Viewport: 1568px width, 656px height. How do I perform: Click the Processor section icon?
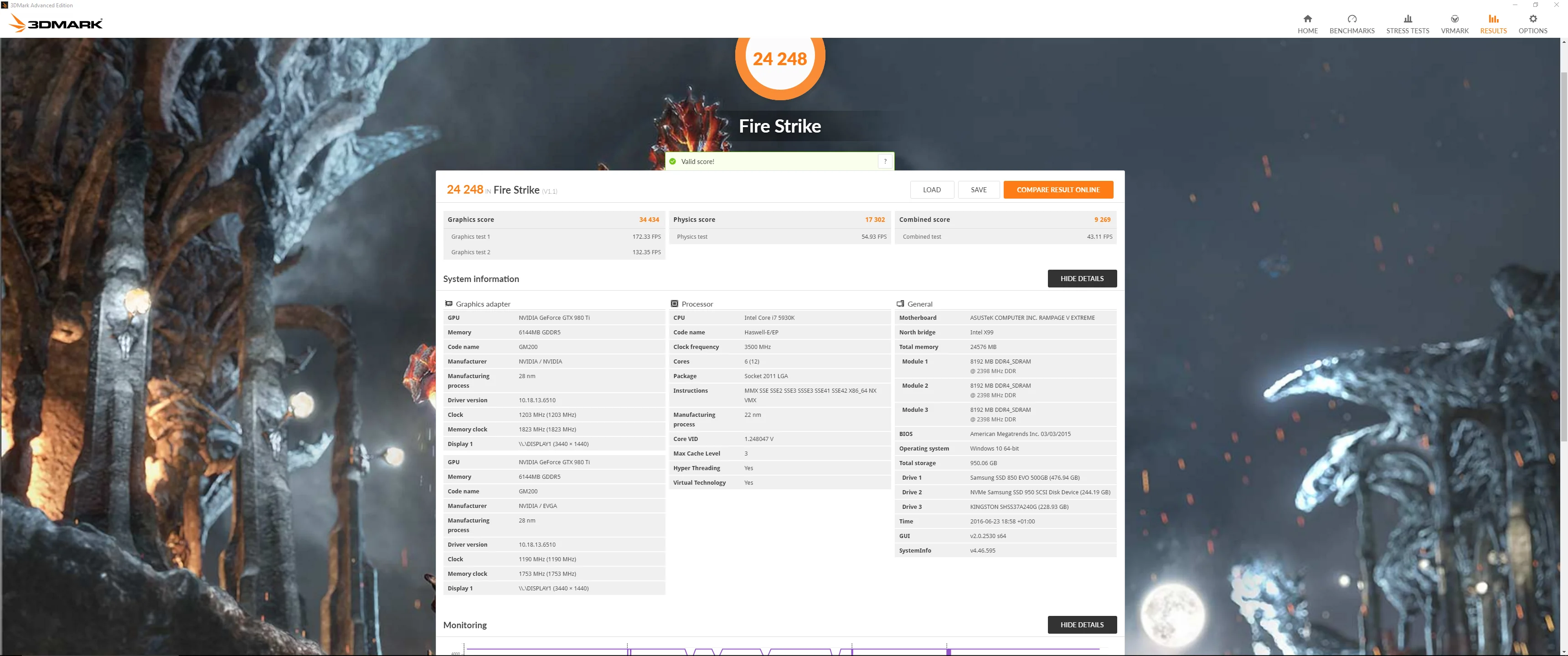[x=675, y=304]
